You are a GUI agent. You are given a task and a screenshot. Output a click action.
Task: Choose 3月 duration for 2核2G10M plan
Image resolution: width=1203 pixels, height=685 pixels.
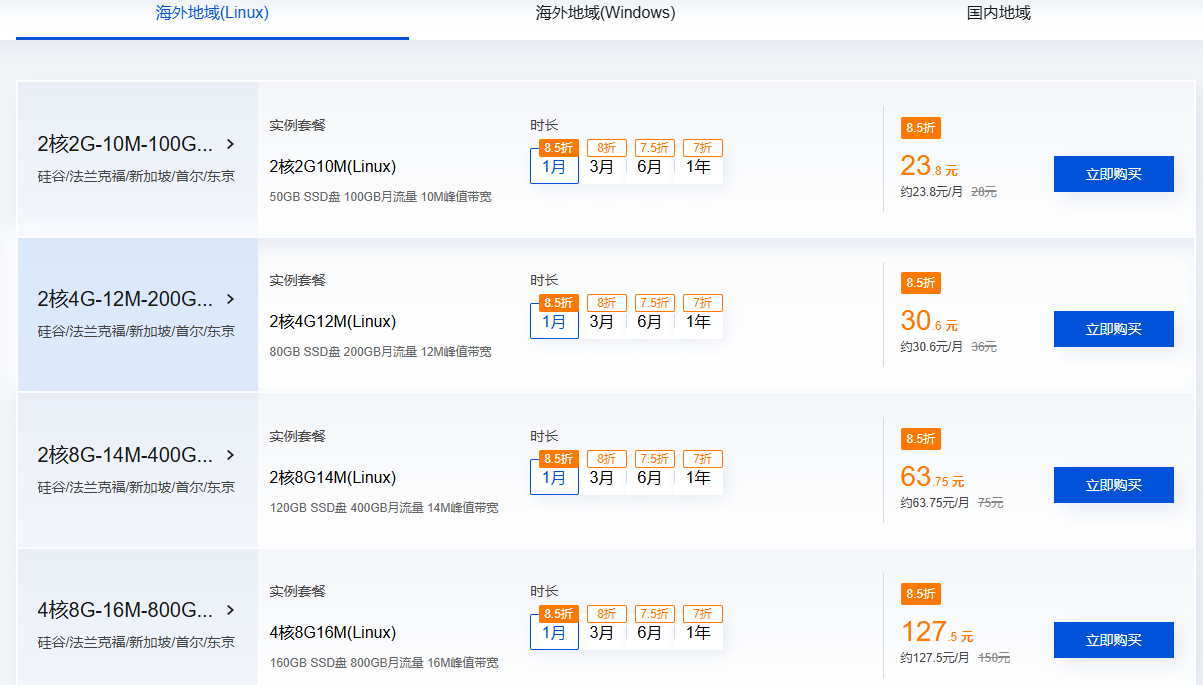coord(602,167)
